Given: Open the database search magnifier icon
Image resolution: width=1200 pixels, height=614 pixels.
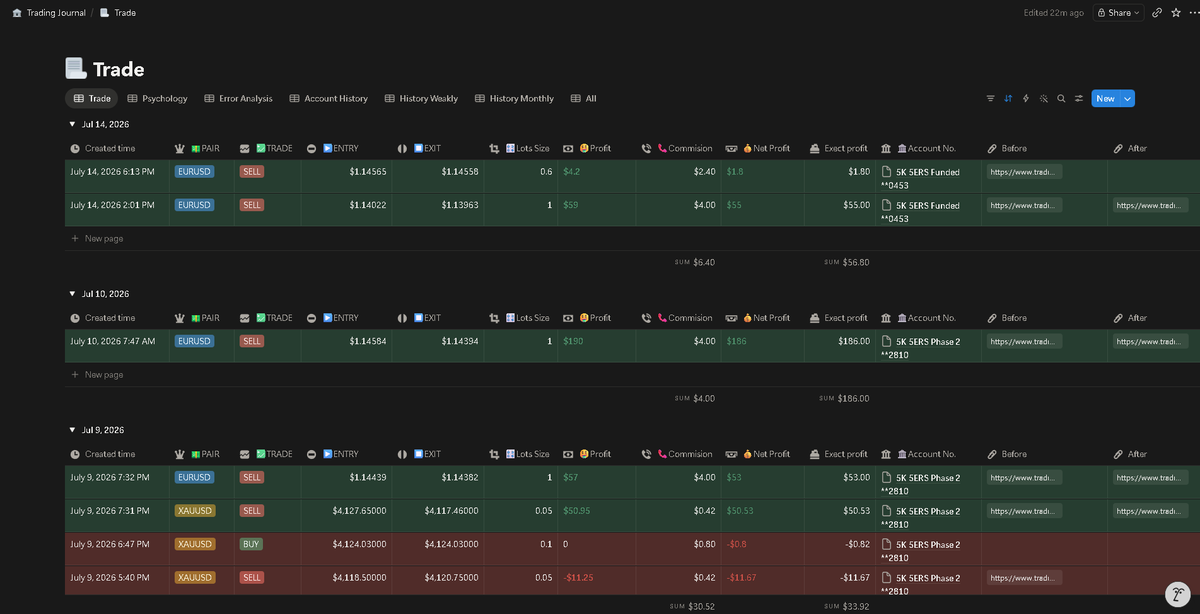Looking at the screenshot, I should point(1061,99).
